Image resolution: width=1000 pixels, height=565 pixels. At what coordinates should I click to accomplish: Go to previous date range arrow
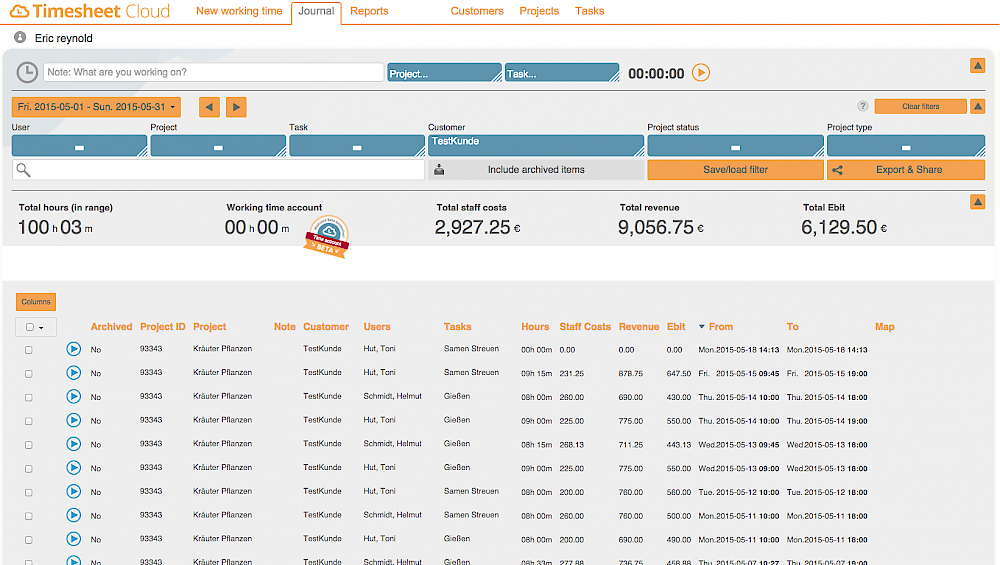pos(209,107)
